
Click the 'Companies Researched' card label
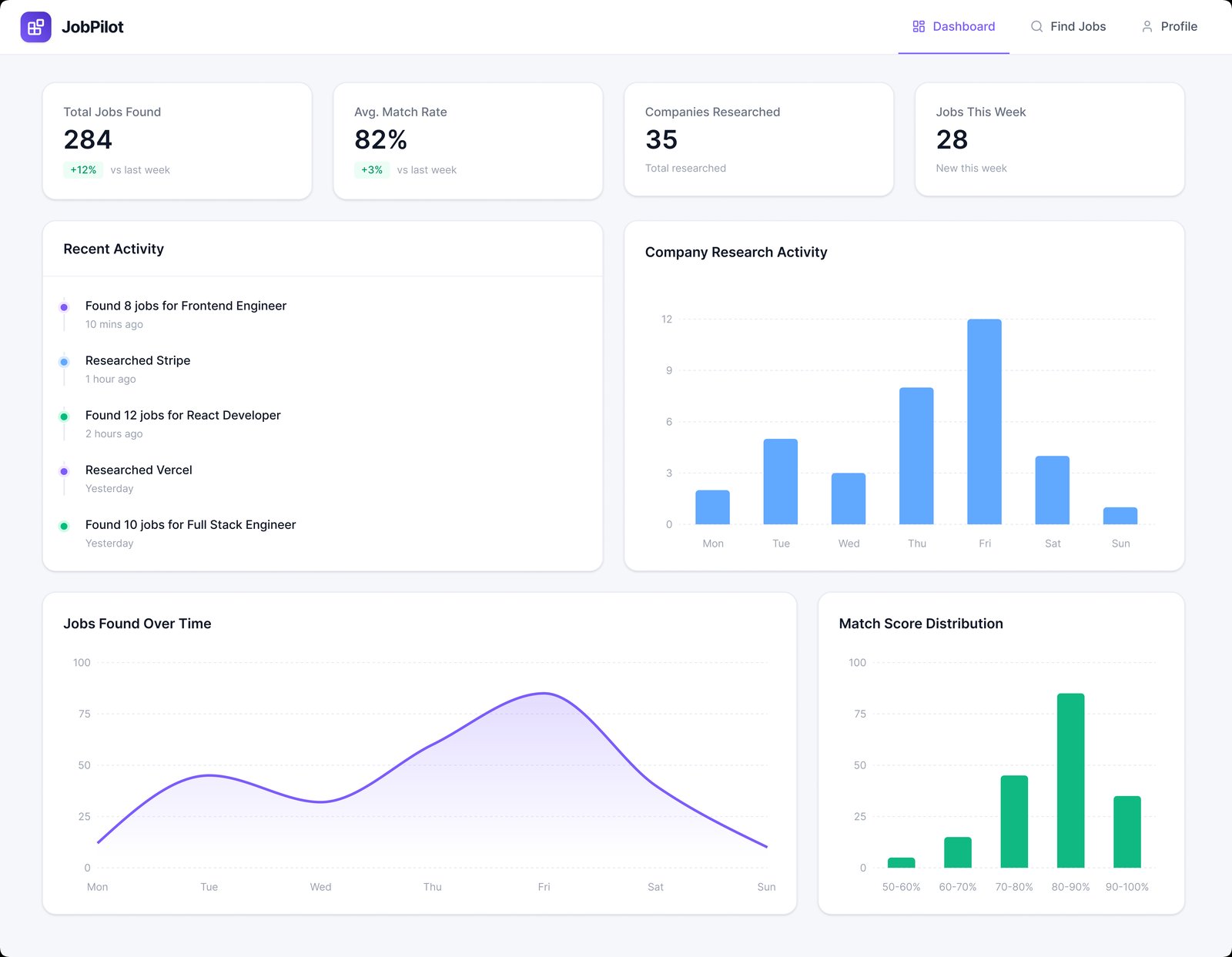(x=712, y=112)
